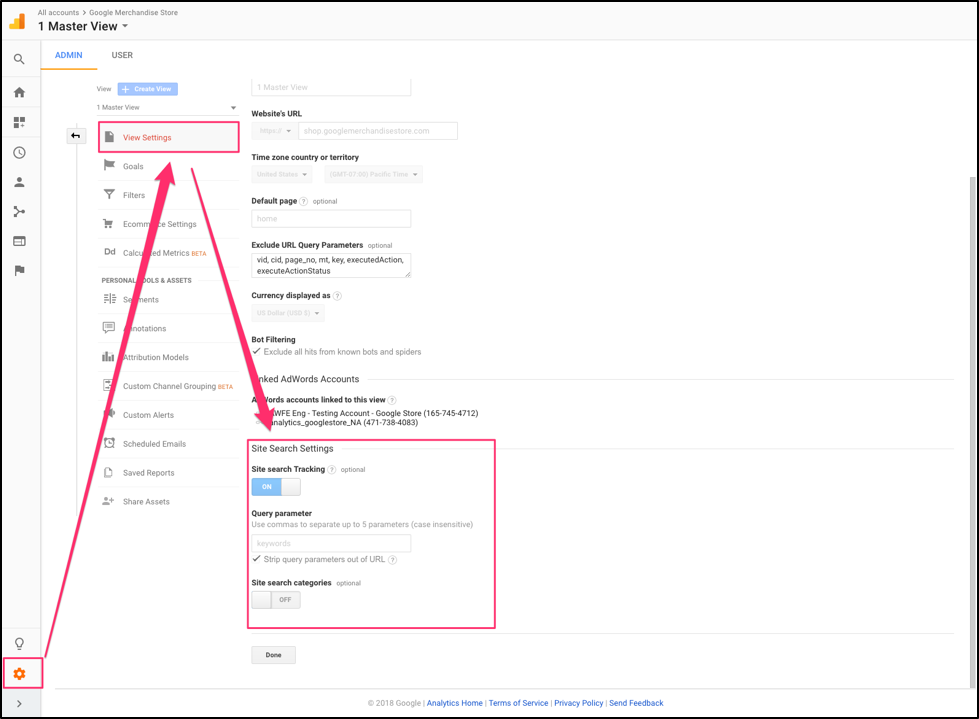
Task: Open Audience person icon
Action: pyautogui.click(x=19, y=182)
